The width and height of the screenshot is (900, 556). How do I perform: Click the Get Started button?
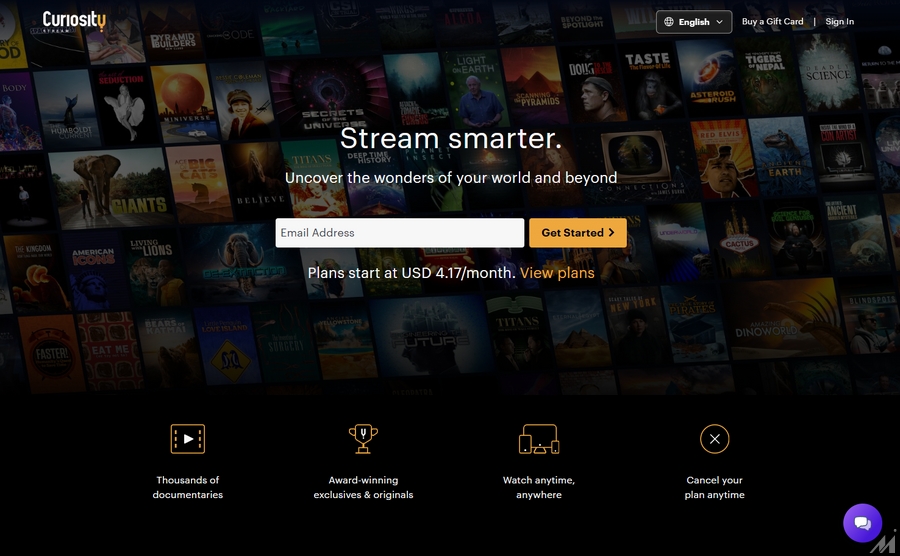(x=578, y=232)
